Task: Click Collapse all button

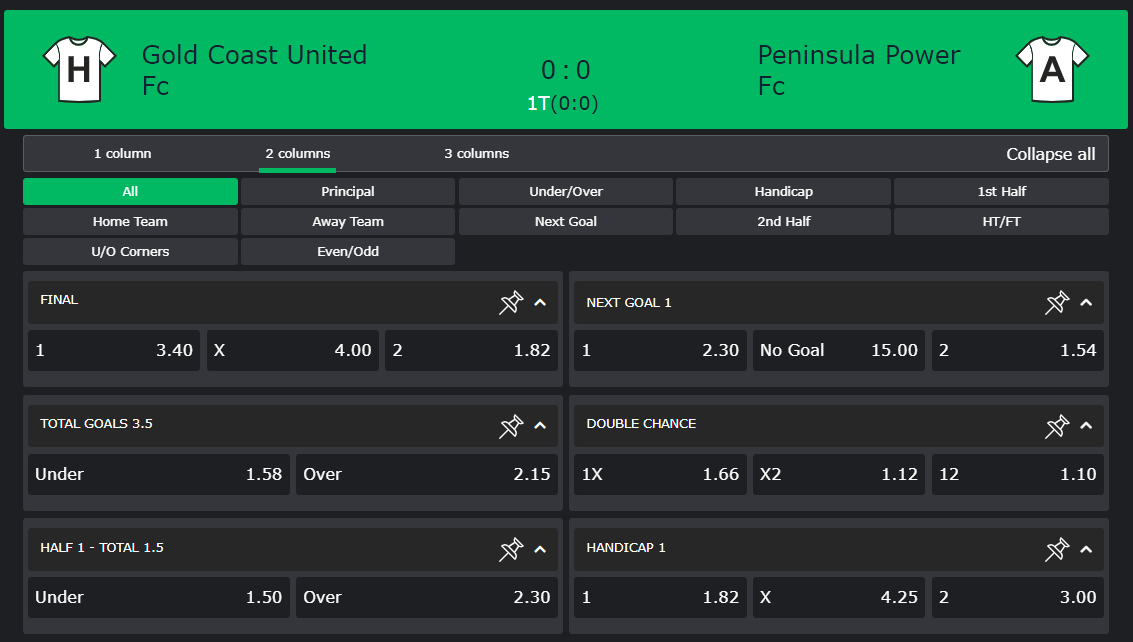Action: [1050, 154]
